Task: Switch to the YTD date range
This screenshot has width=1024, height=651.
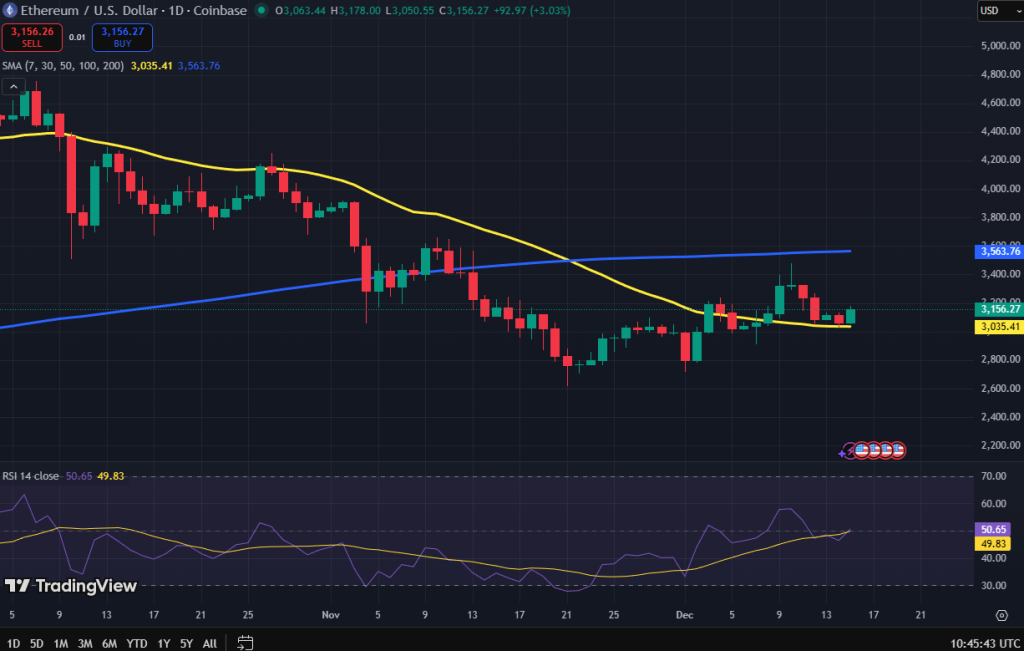Action: (x=136, y=643)
